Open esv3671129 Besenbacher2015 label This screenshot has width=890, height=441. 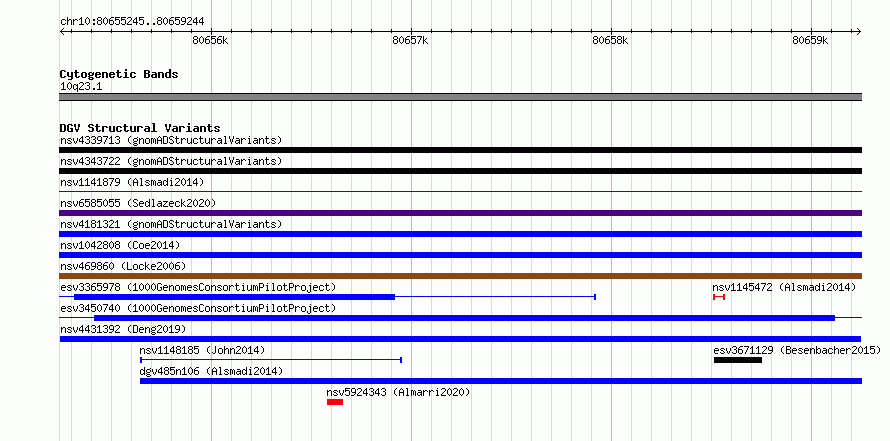(x=797, y=350)
